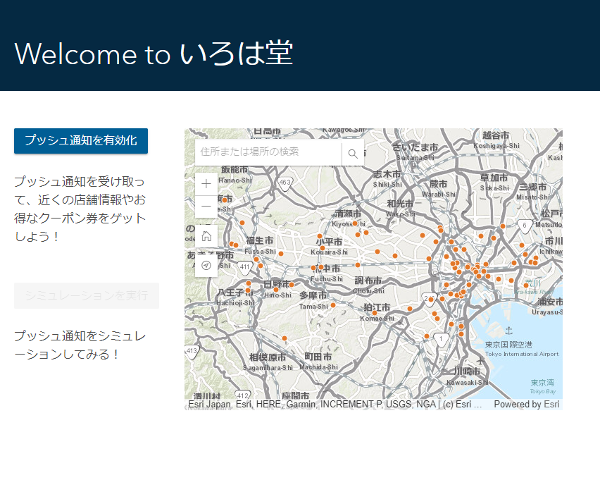Click the 狛江市 map label
The height and width of the screenshot is (480, 600).
[x=377, y=307]
